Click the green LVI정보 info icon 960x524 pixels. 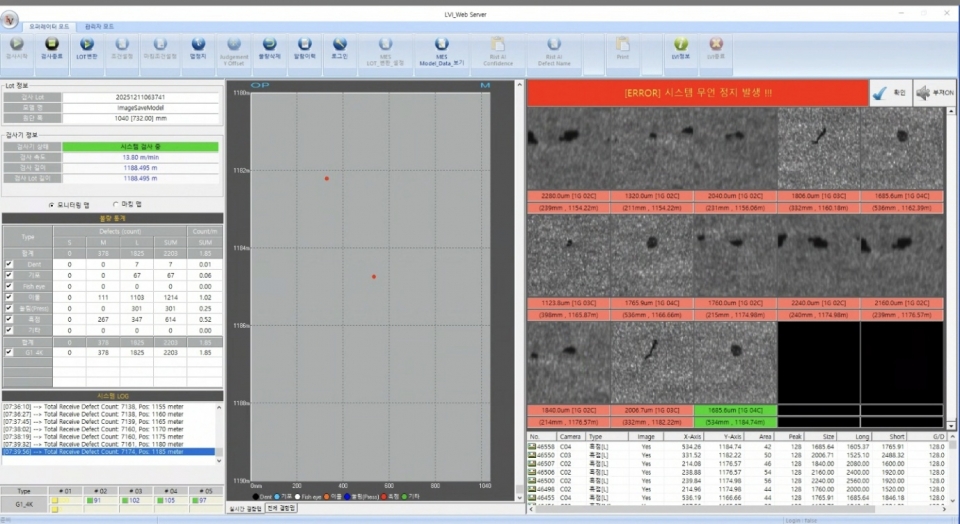coord(681,48)
